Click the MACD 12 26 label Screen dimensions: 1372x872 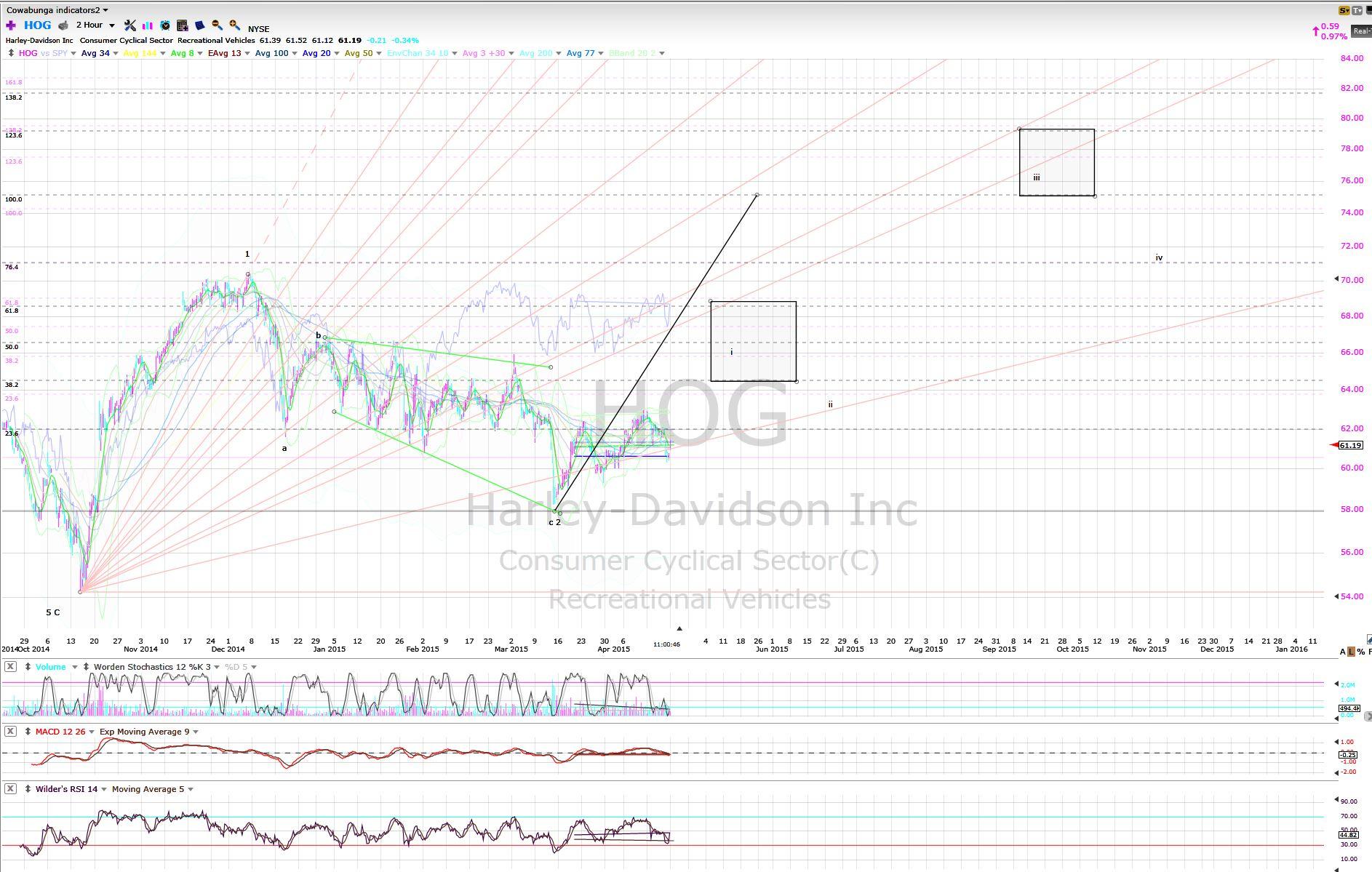(x=60, y=732)
